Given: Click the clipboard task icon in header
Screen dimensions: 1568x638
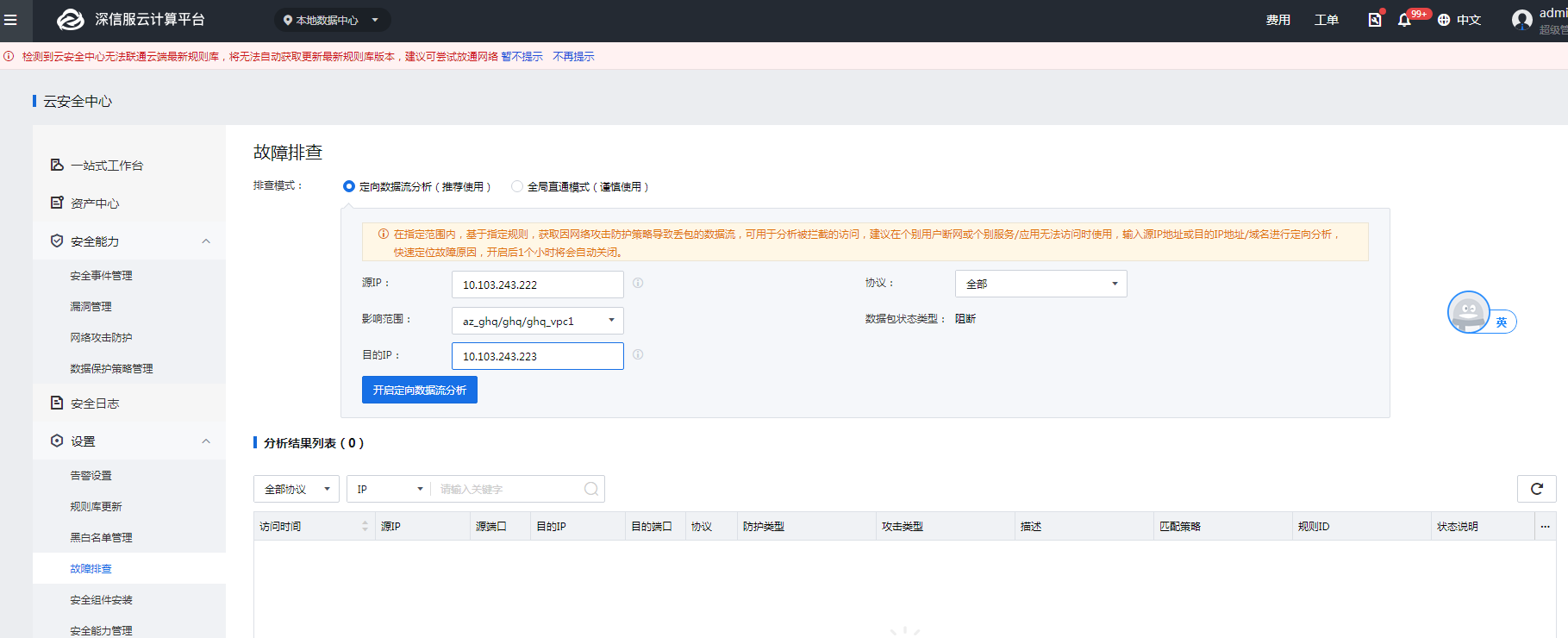Looking at the screenshot, I should tap(1375, 20).
